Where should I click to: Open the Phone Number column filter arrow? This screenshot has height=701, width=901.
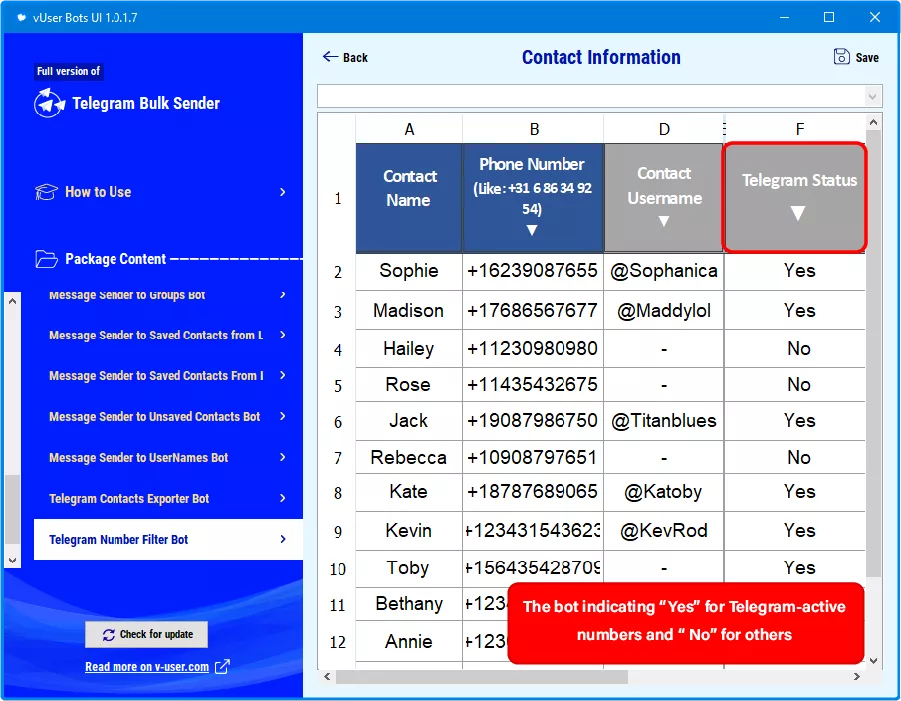click(x=532, y=230)
